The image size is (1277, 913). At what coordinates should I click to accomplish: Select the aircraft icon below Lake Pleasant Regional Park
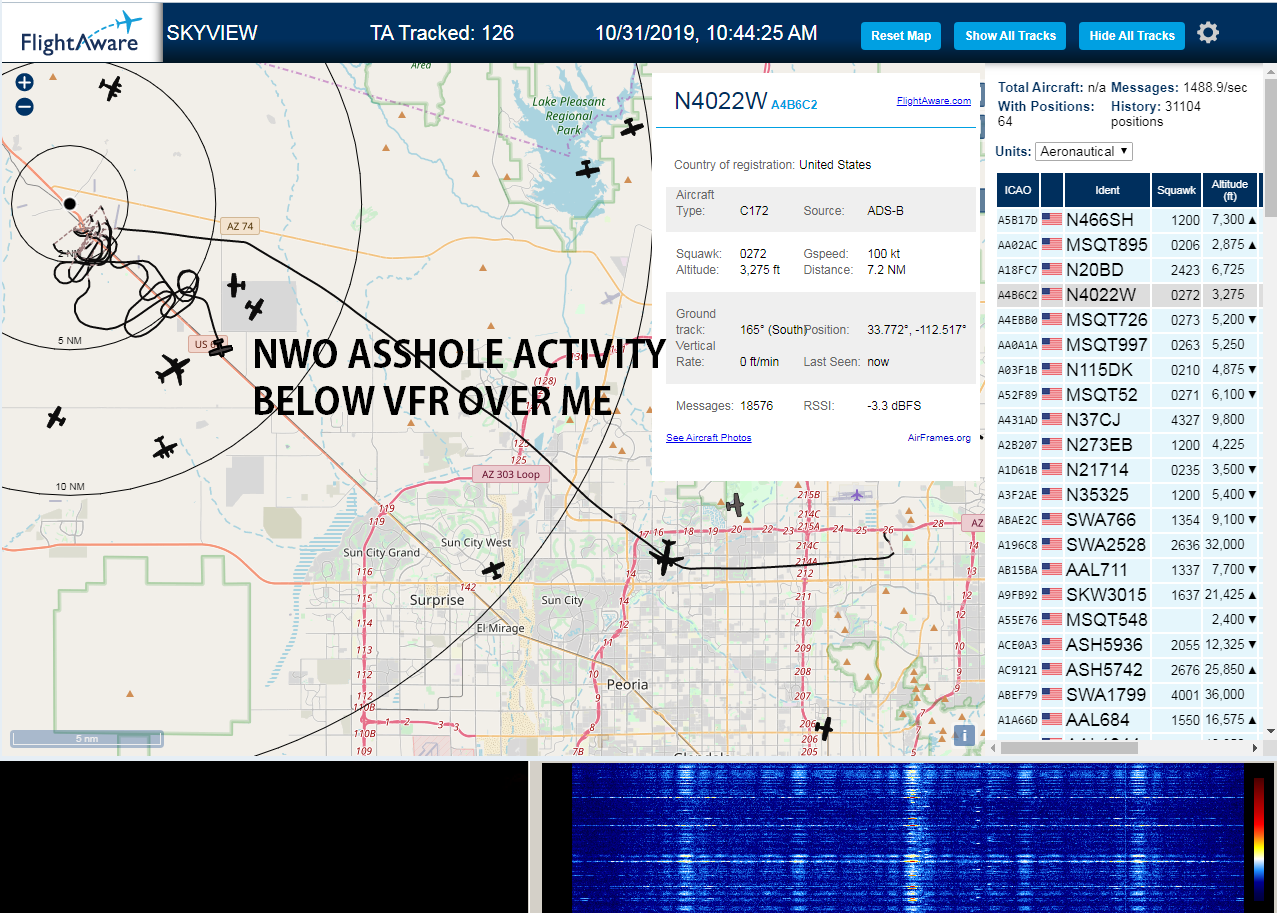click(x=588, y=170)
